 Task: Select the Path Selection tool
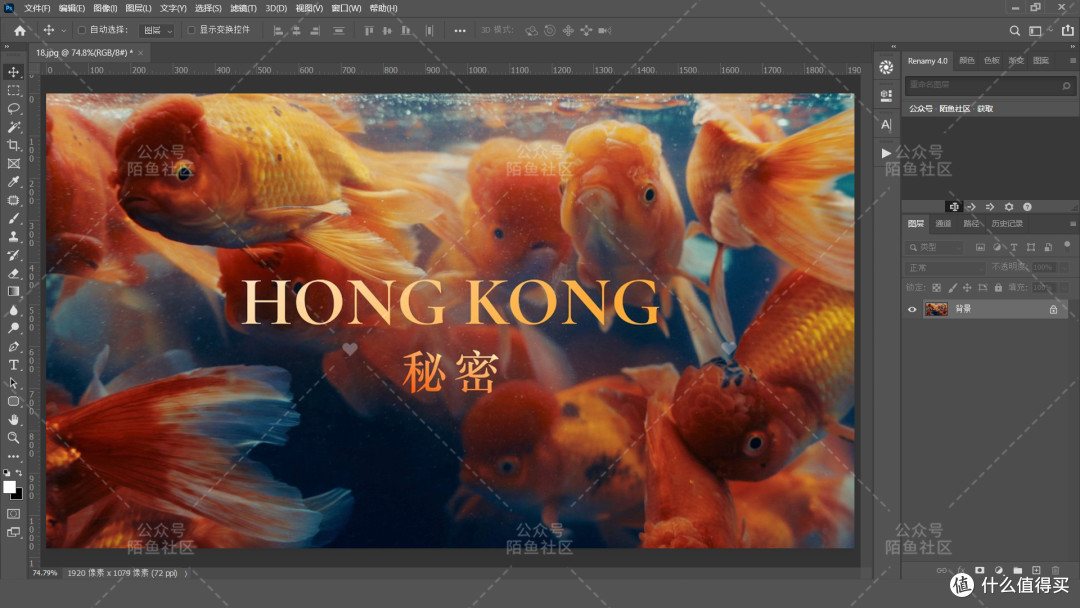13,383
